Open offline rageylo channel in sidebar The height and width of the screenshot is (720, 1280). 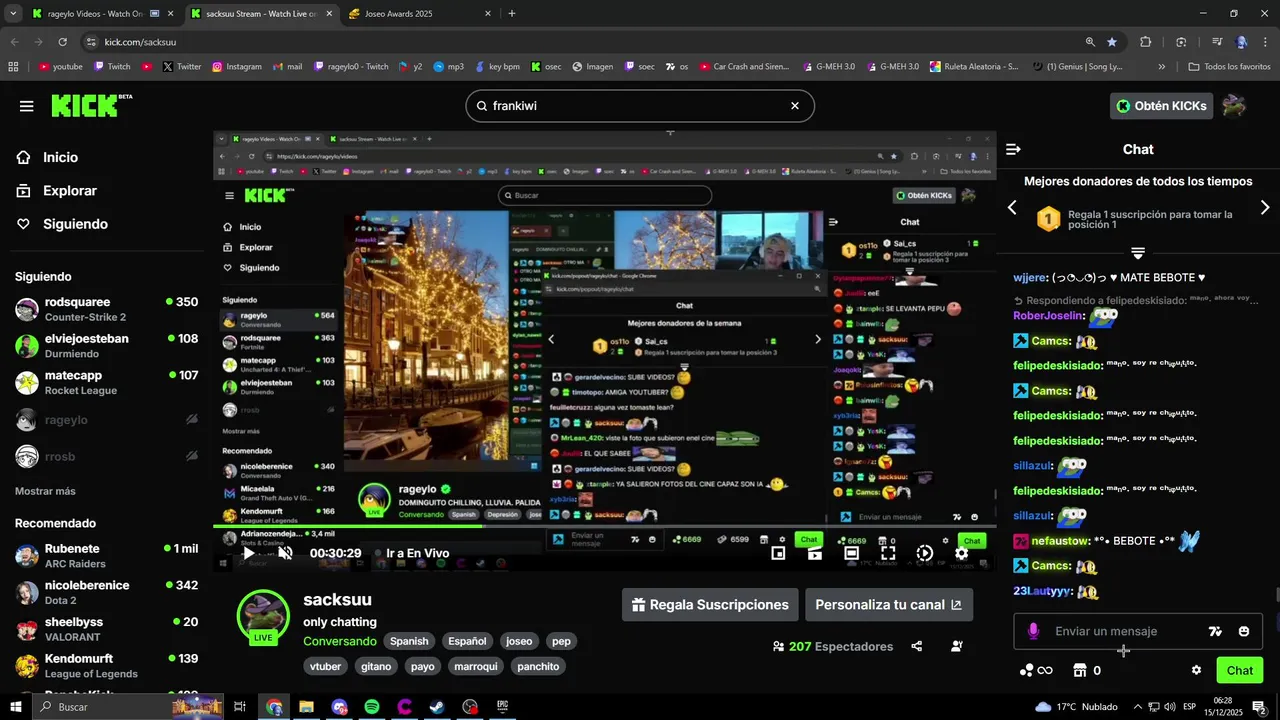[x=106, y=420]
